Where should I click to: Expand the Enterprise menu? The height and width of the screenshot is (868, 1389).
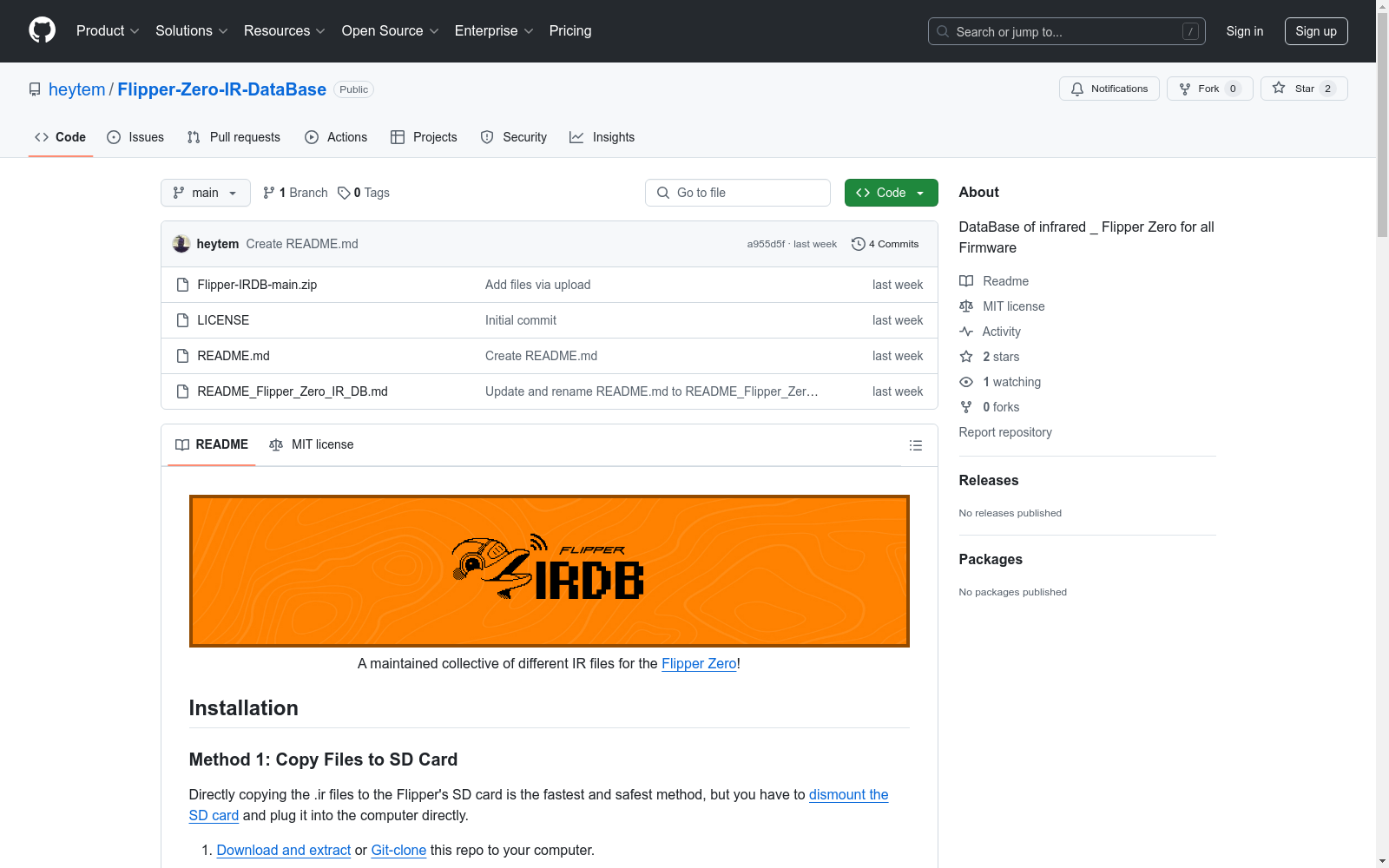494,30
